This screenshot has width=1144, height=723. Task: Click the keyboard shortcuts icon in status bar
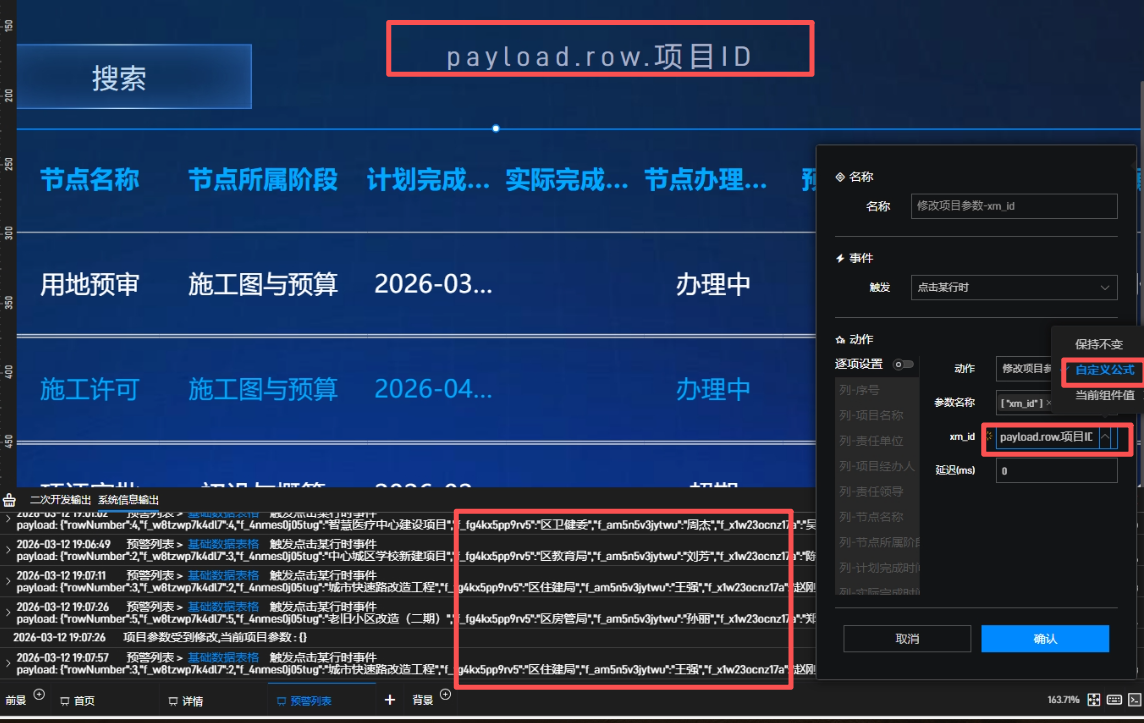pyautogui.click(x=1114, y=700)
